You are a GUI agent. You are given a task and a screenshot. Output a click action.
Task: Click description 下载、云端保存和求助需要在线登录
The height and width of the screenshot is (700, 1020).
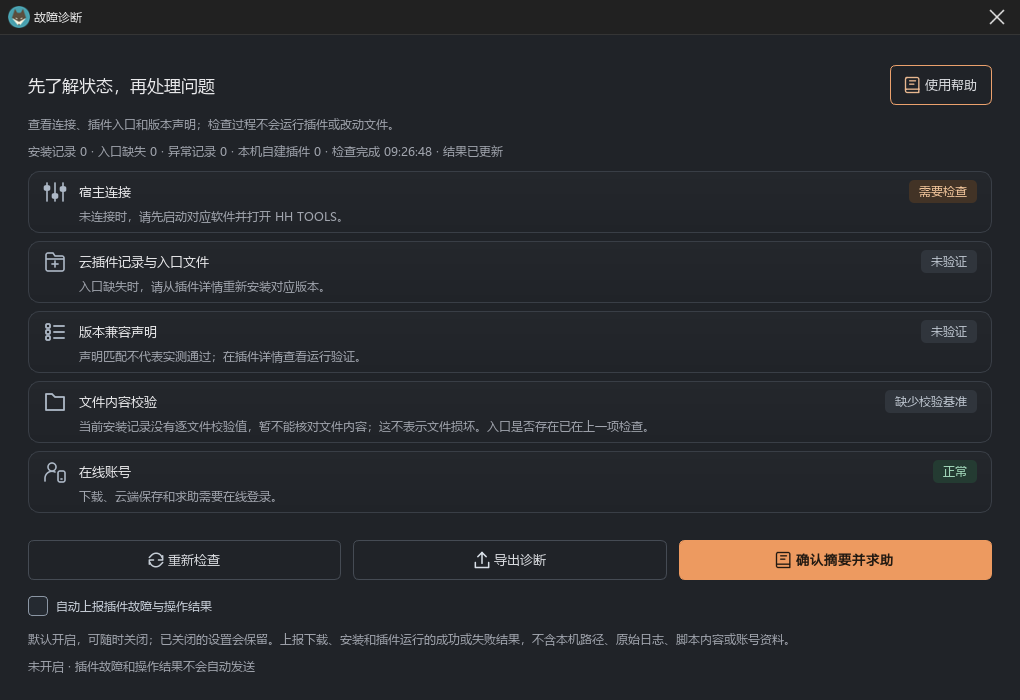point(179,496)
